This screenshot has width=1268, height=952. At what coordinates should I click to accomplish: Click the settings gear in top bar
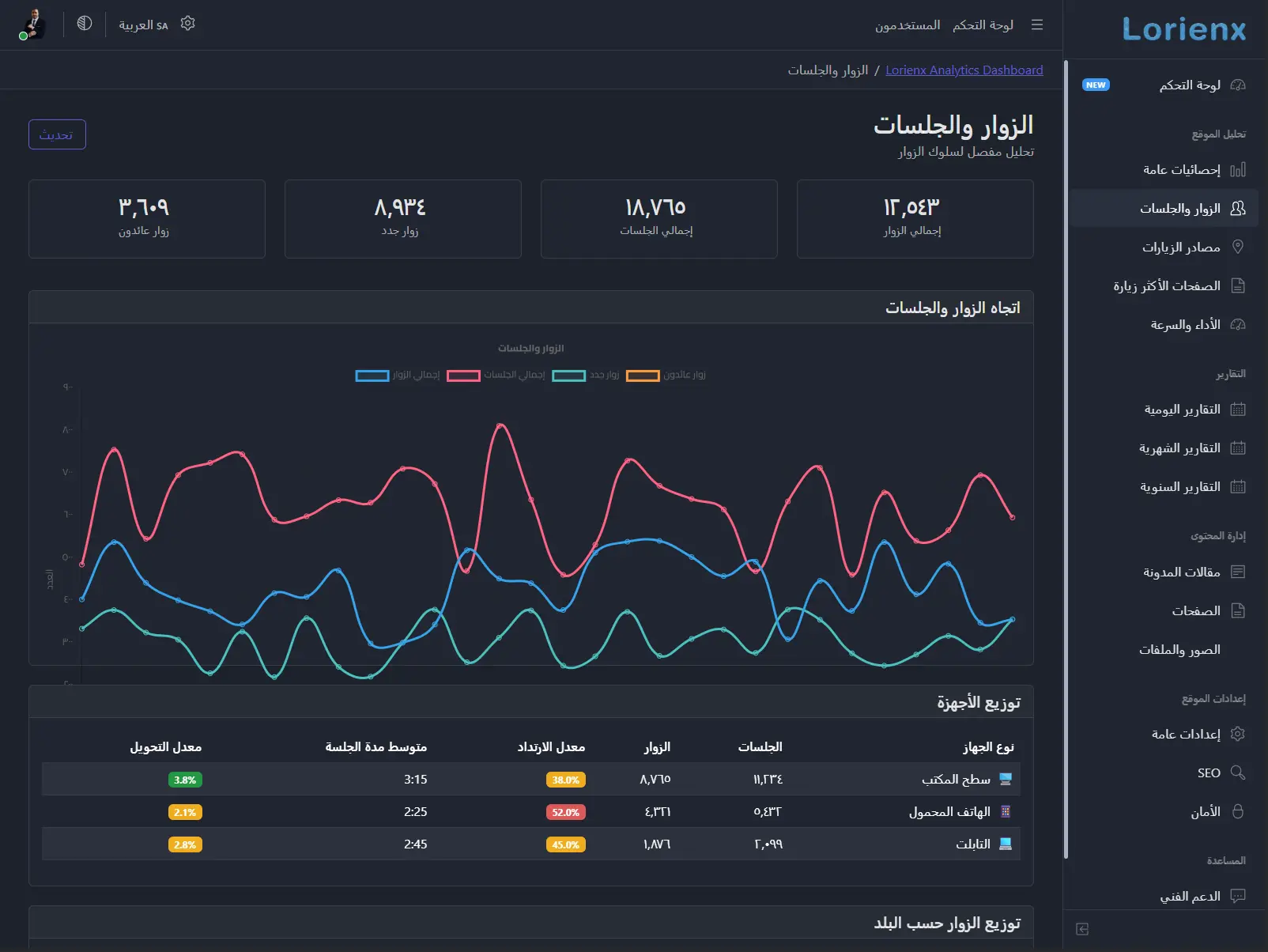pos(187,24)
